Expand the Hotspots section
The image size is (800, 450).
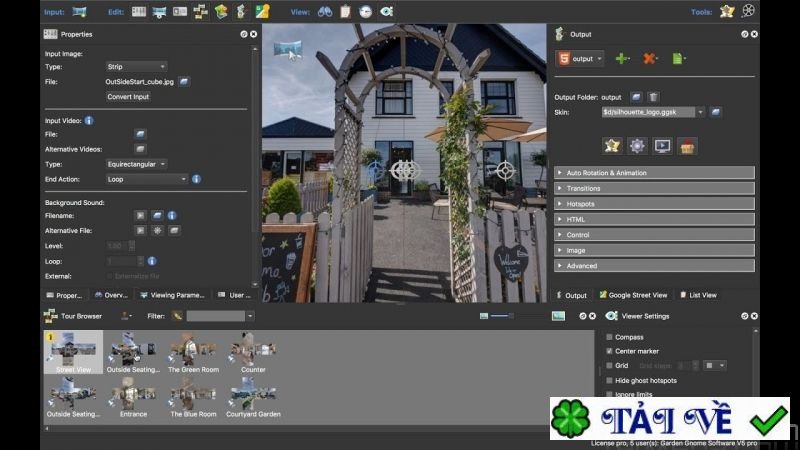pos(654,204)
